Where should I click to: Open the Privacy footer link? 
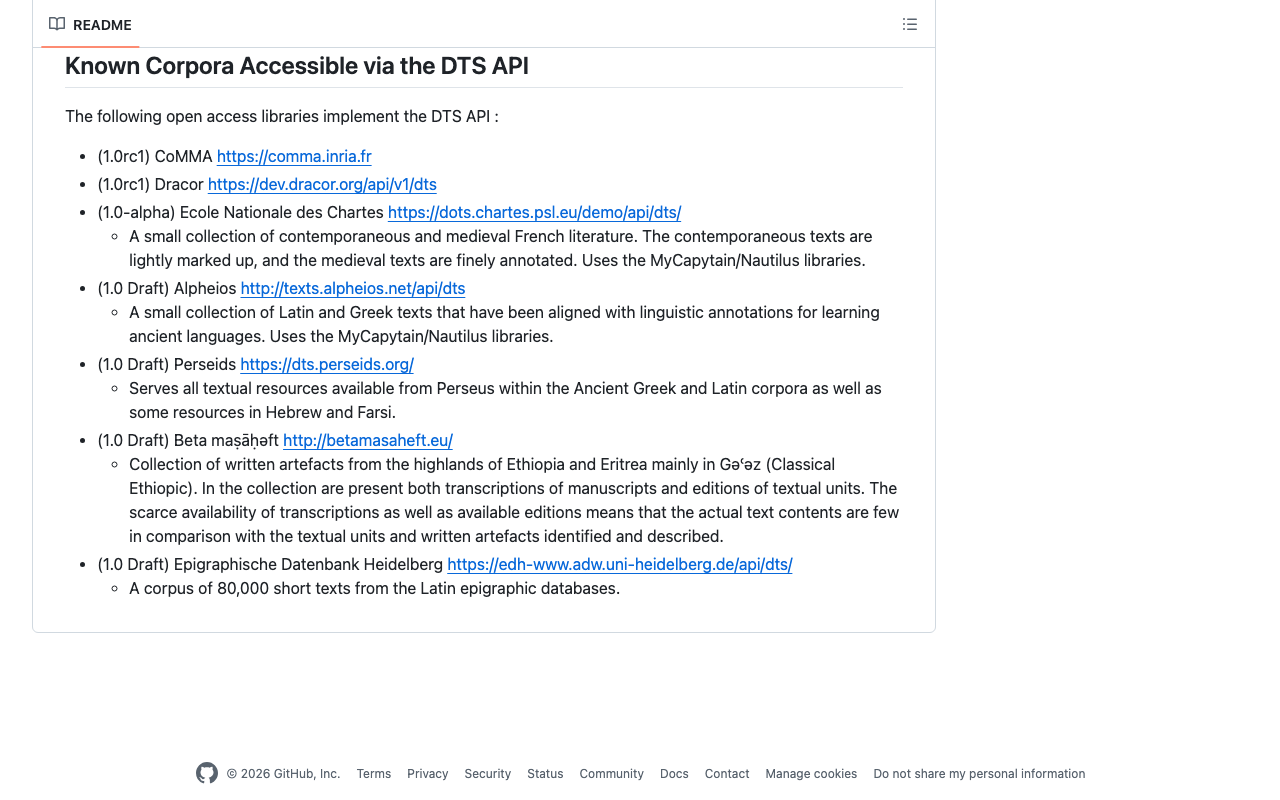click(x=427, y=773)
